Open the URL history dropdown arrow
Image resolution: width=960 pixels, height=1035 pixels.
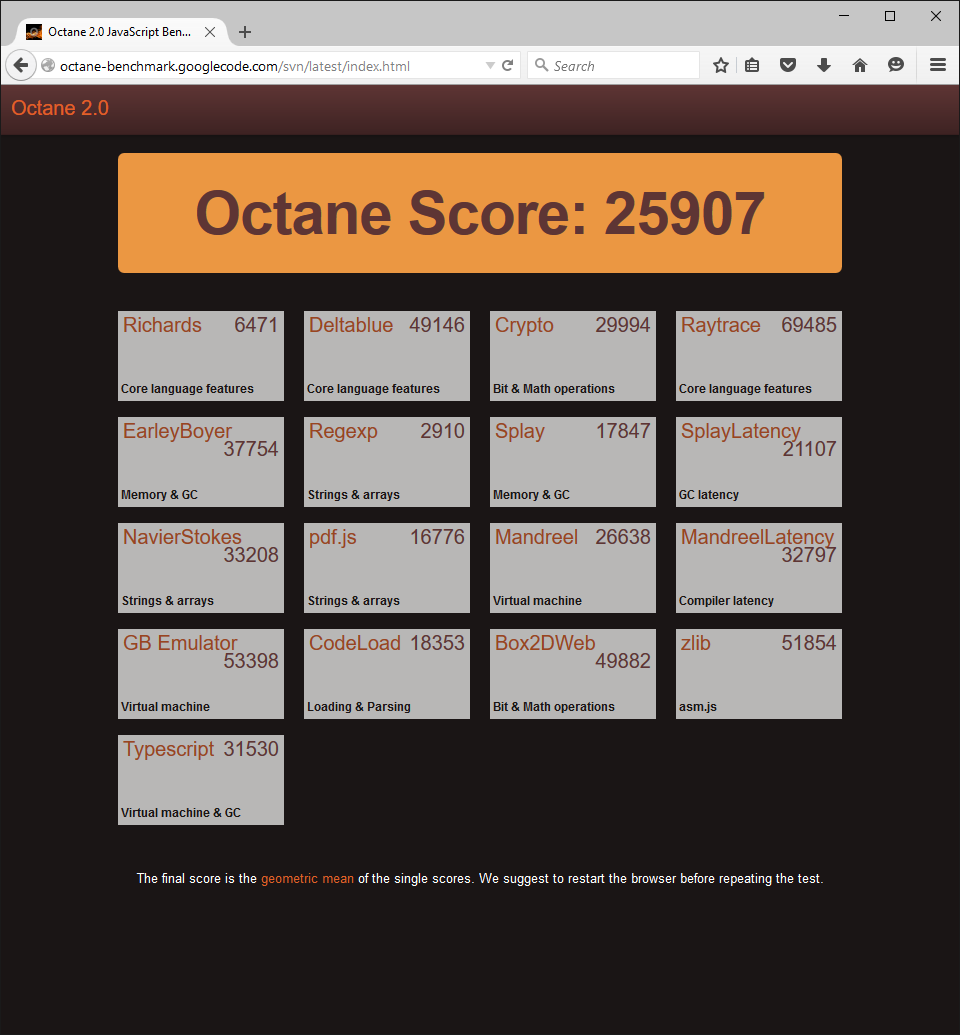coord(490,65)
